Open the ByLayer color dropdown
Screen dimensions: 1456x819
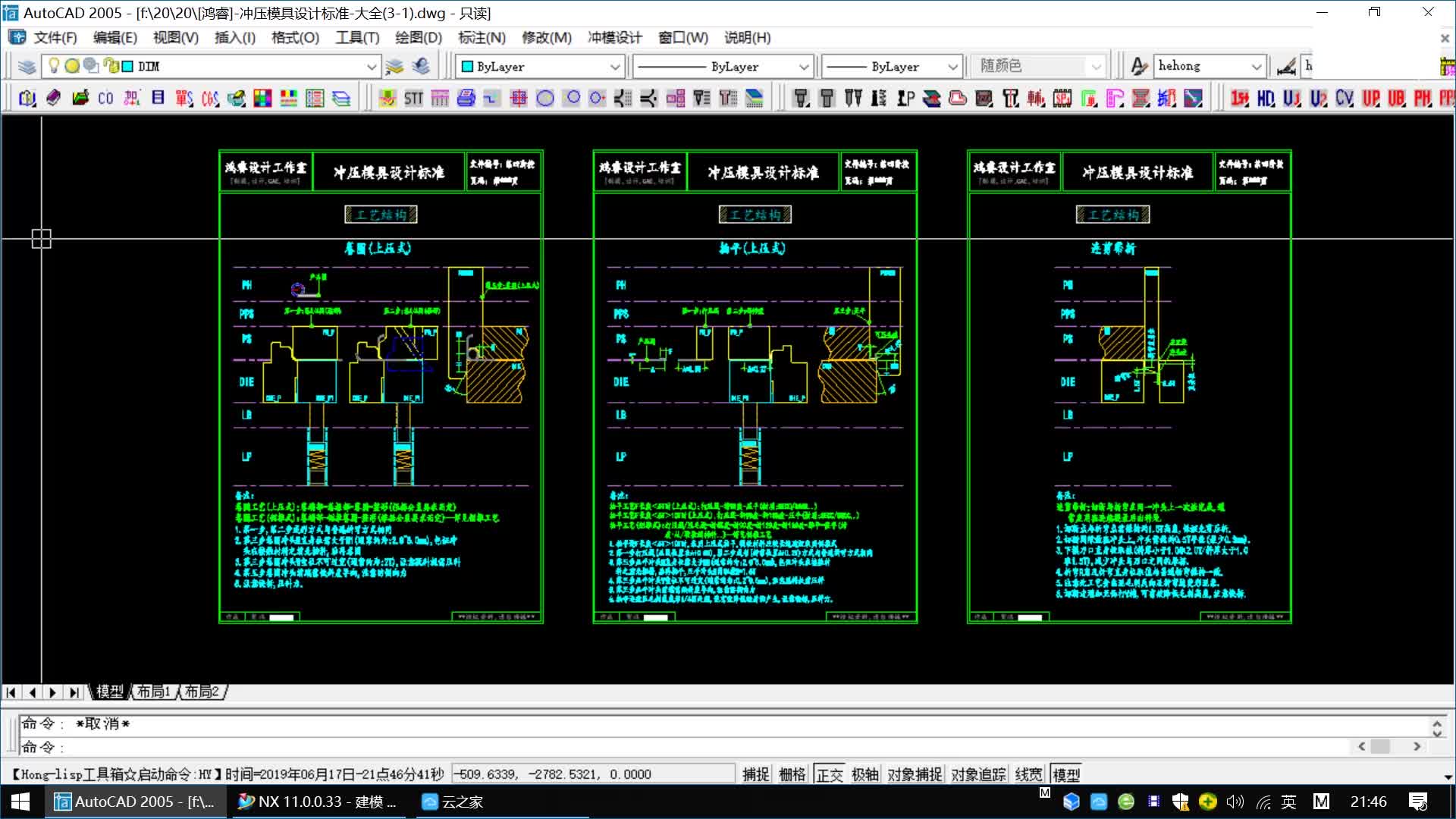pos(615,67)
